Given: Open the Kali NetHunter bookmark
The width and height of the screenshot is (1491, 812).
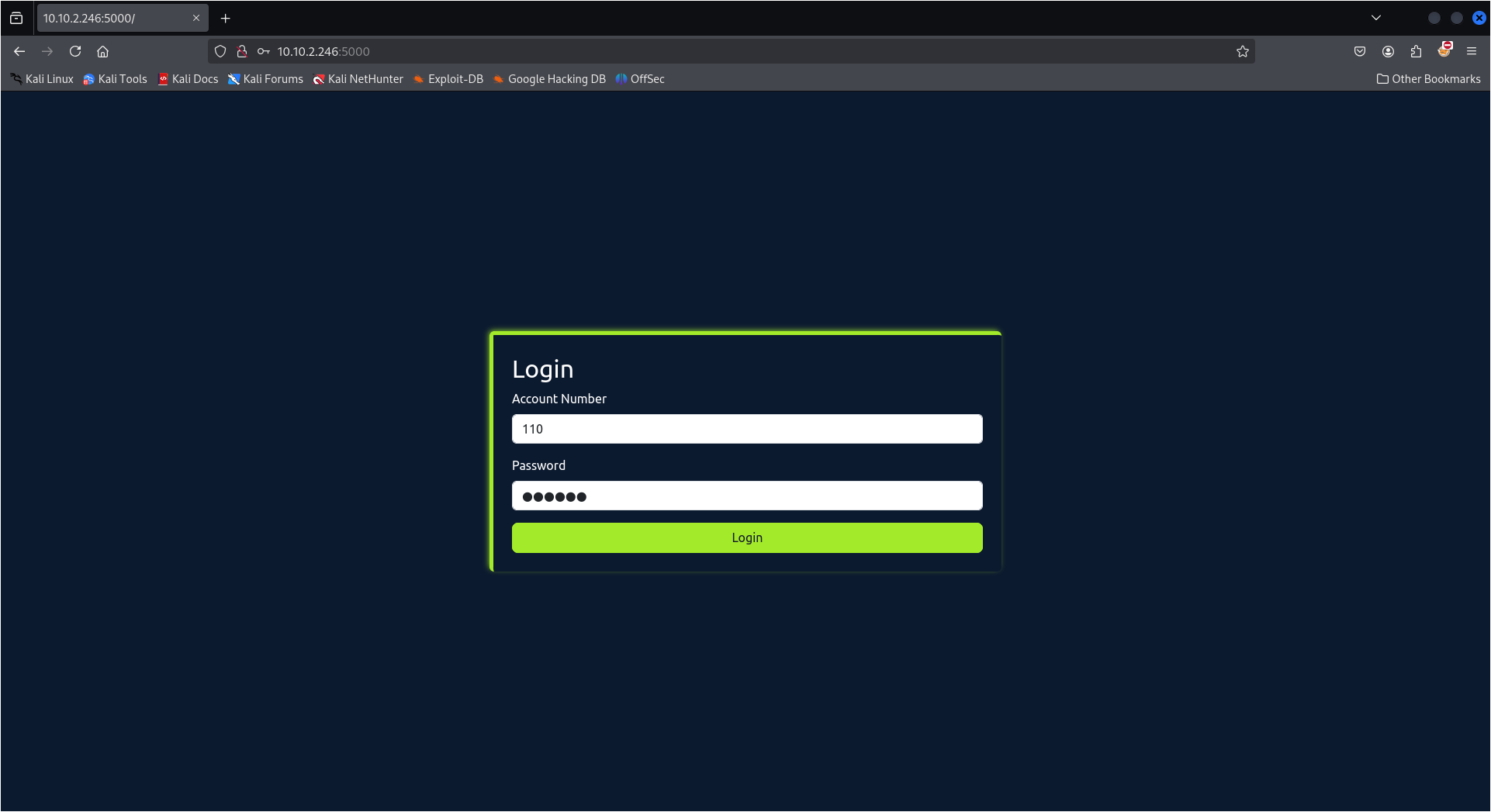Looking at the screenshot, I should coord(358,79).
